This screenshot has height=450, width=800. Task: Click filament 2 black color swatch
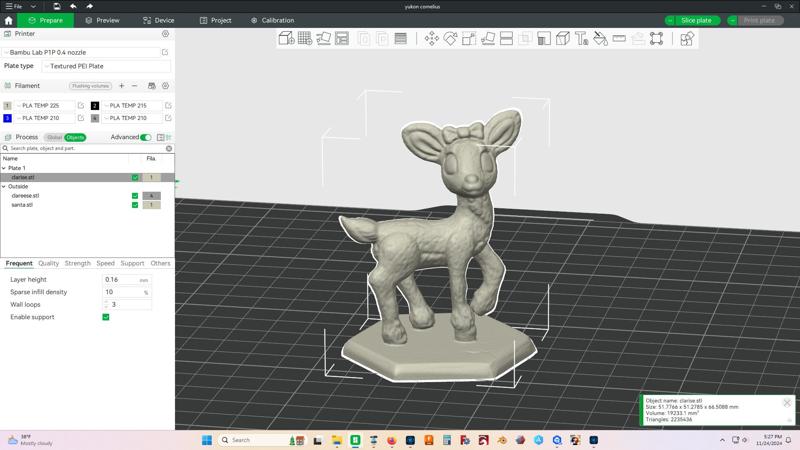click(95, 106)
